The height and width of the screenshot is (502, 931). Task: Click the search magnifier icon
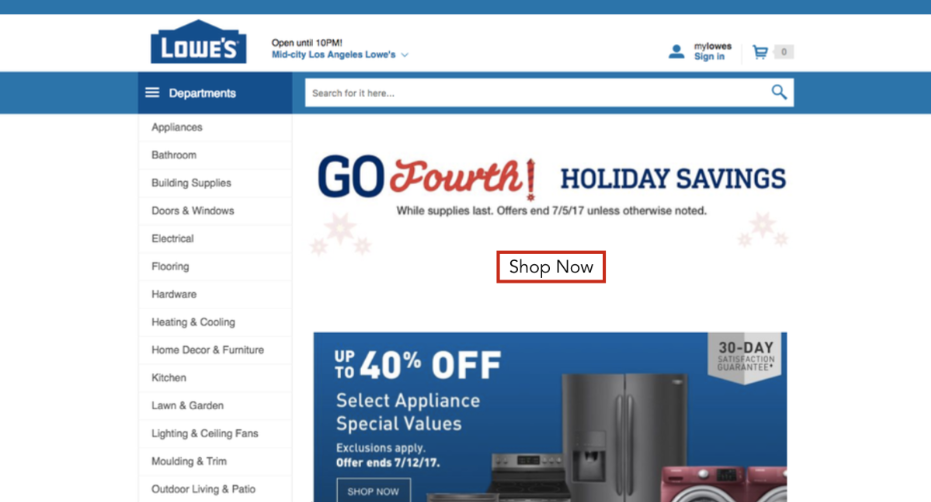coord(778,92)
